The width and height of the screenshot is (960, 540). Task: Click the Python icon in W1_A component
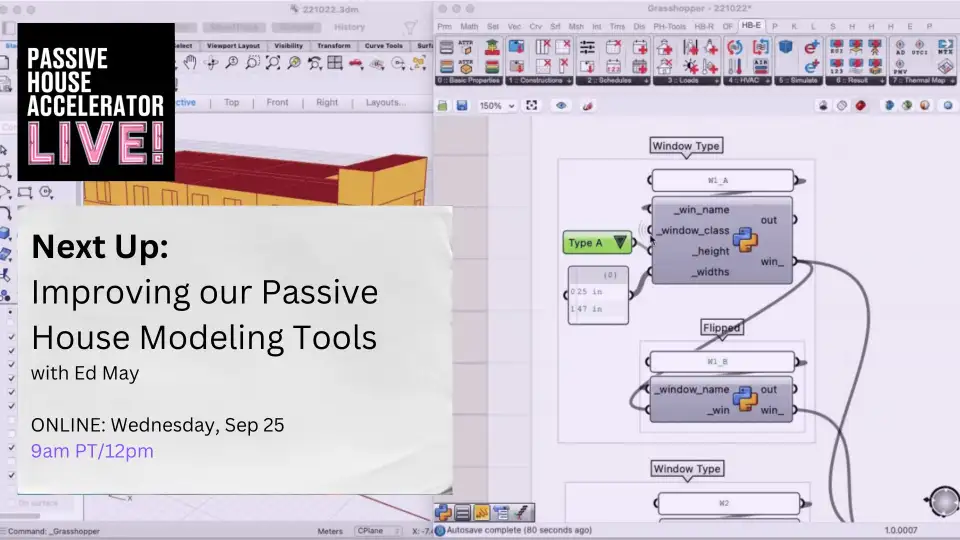tap(744, 240)
